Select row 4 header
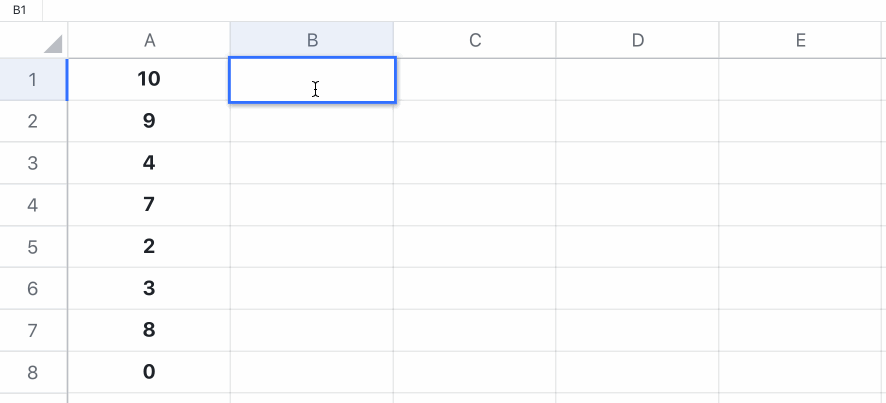This screenshot has width=886, height=403. [33, 205]
